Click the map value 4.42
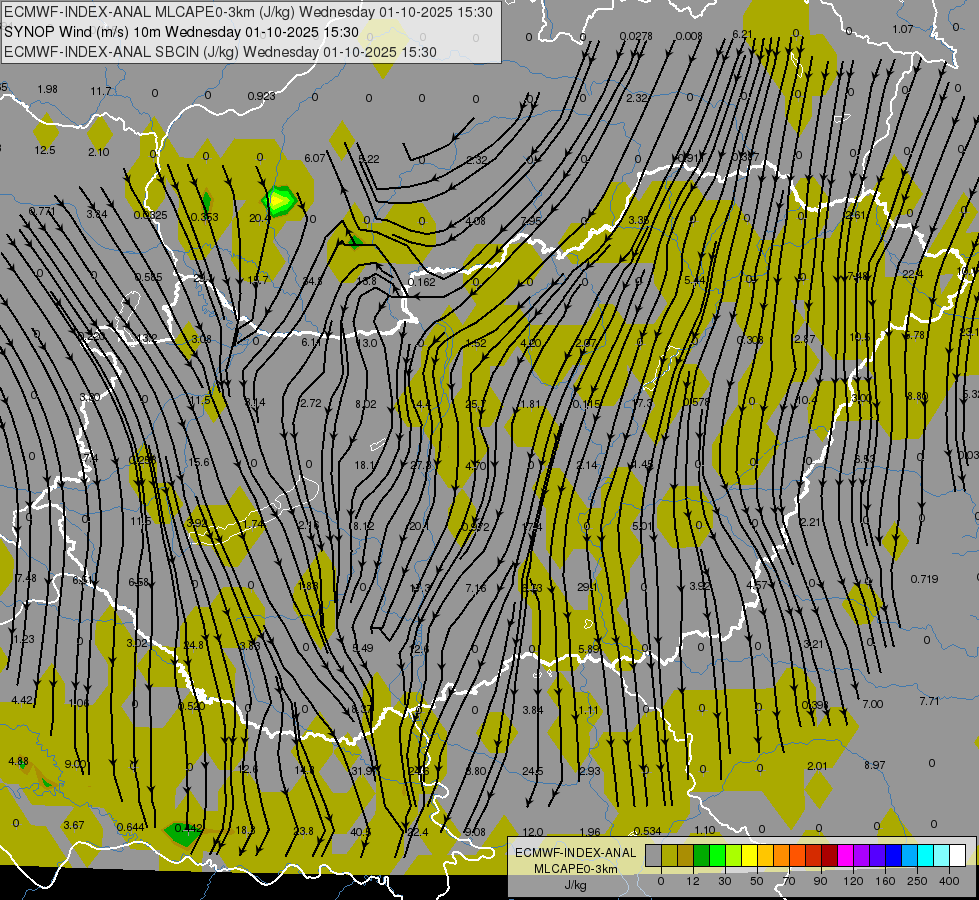 point(22,700)
